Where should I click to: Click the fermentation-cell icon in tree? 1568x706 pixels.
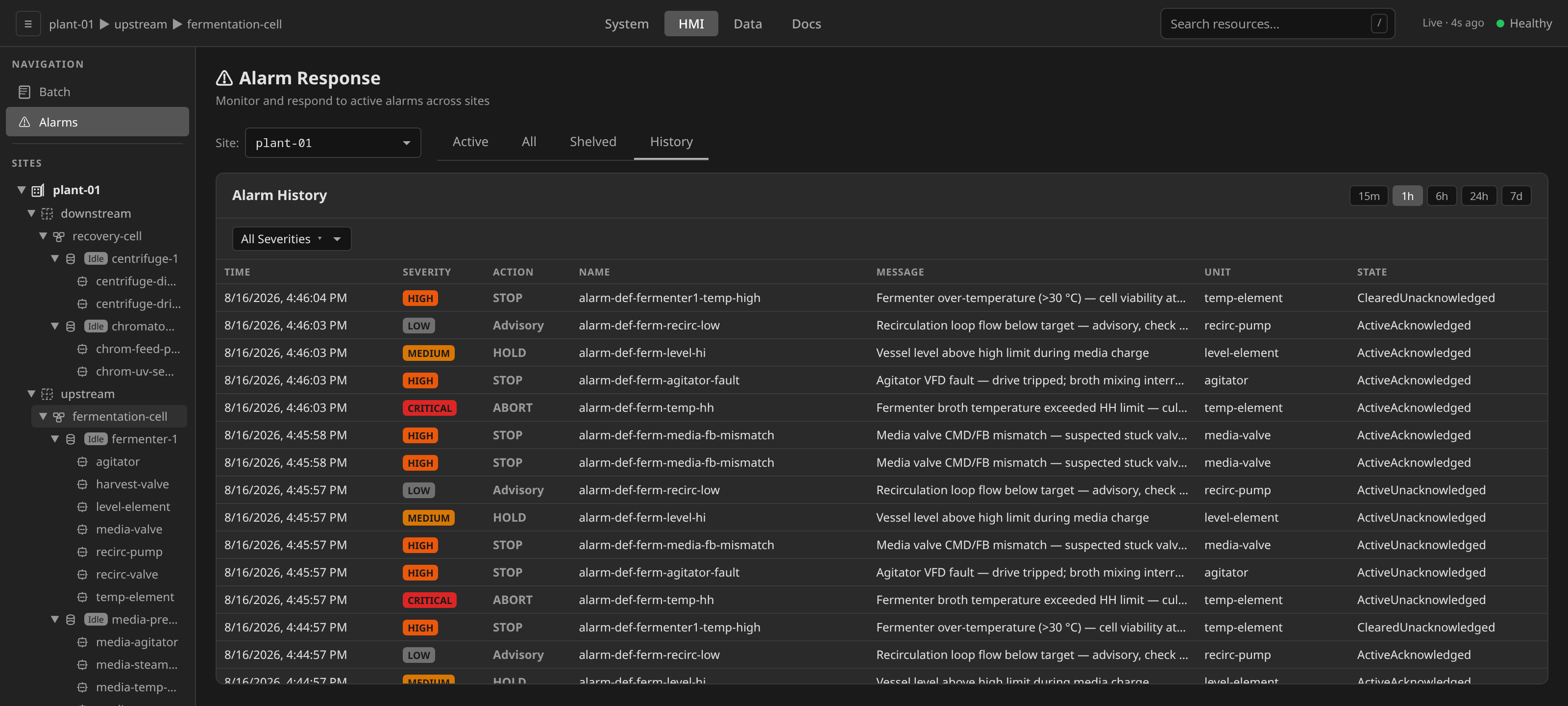tap(58, 417)
